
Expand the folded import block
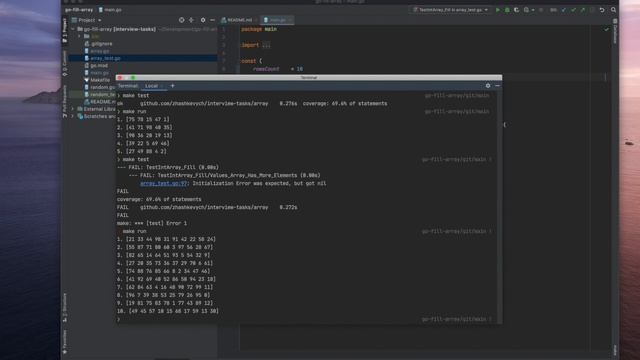[x=267, y=45]
